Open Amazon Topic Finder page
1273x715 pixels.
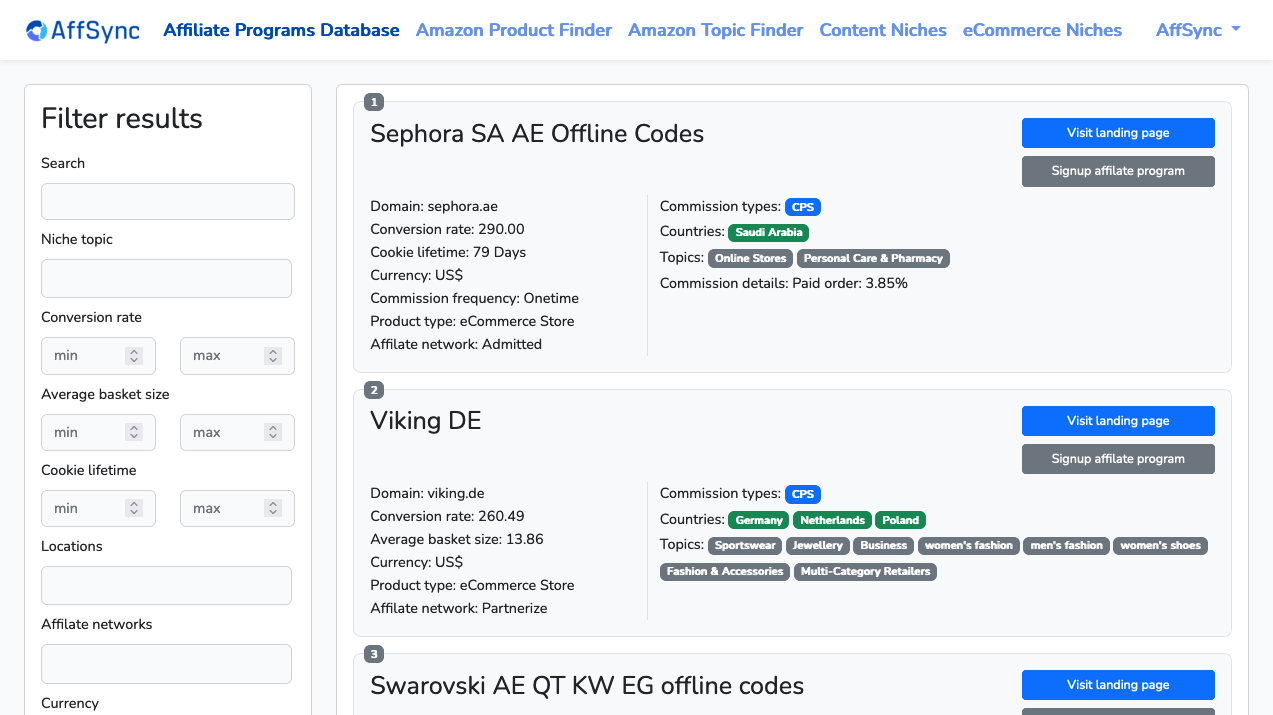pos(715,30)
